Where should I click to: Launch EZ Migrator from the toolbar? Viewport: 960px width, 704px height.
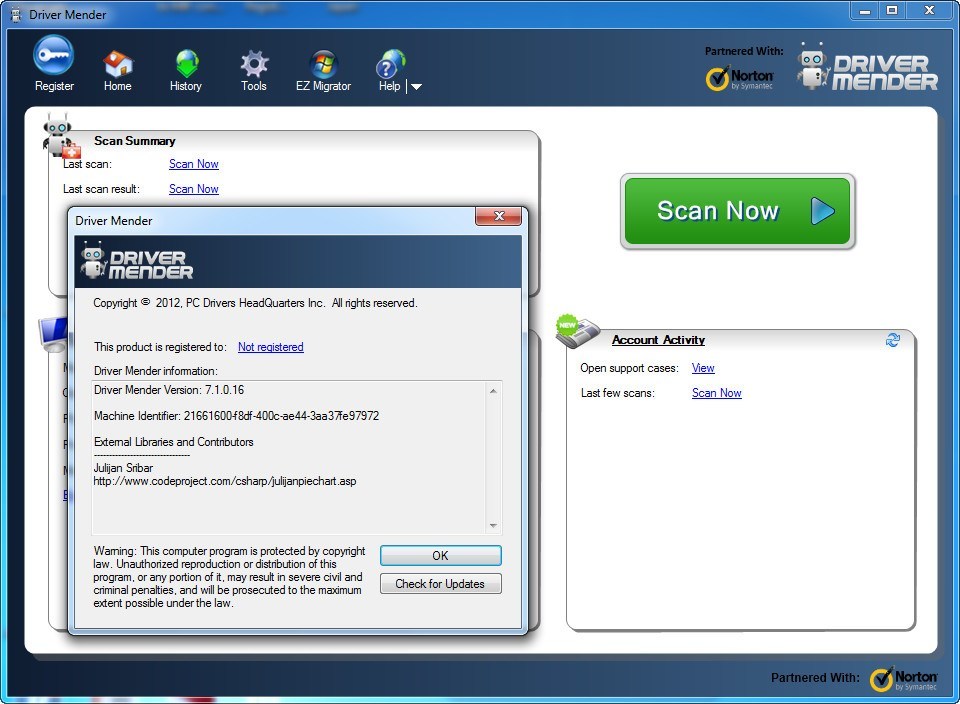click(323, 70)
